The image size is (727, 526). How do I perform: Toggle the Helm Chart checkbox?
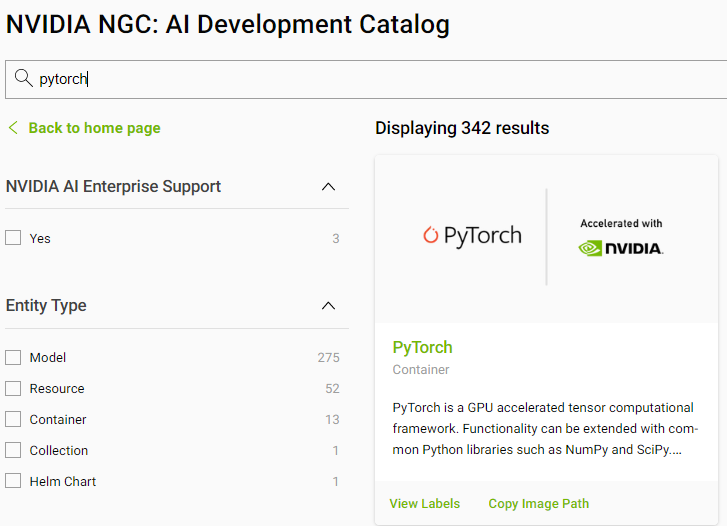pos(13,481)
